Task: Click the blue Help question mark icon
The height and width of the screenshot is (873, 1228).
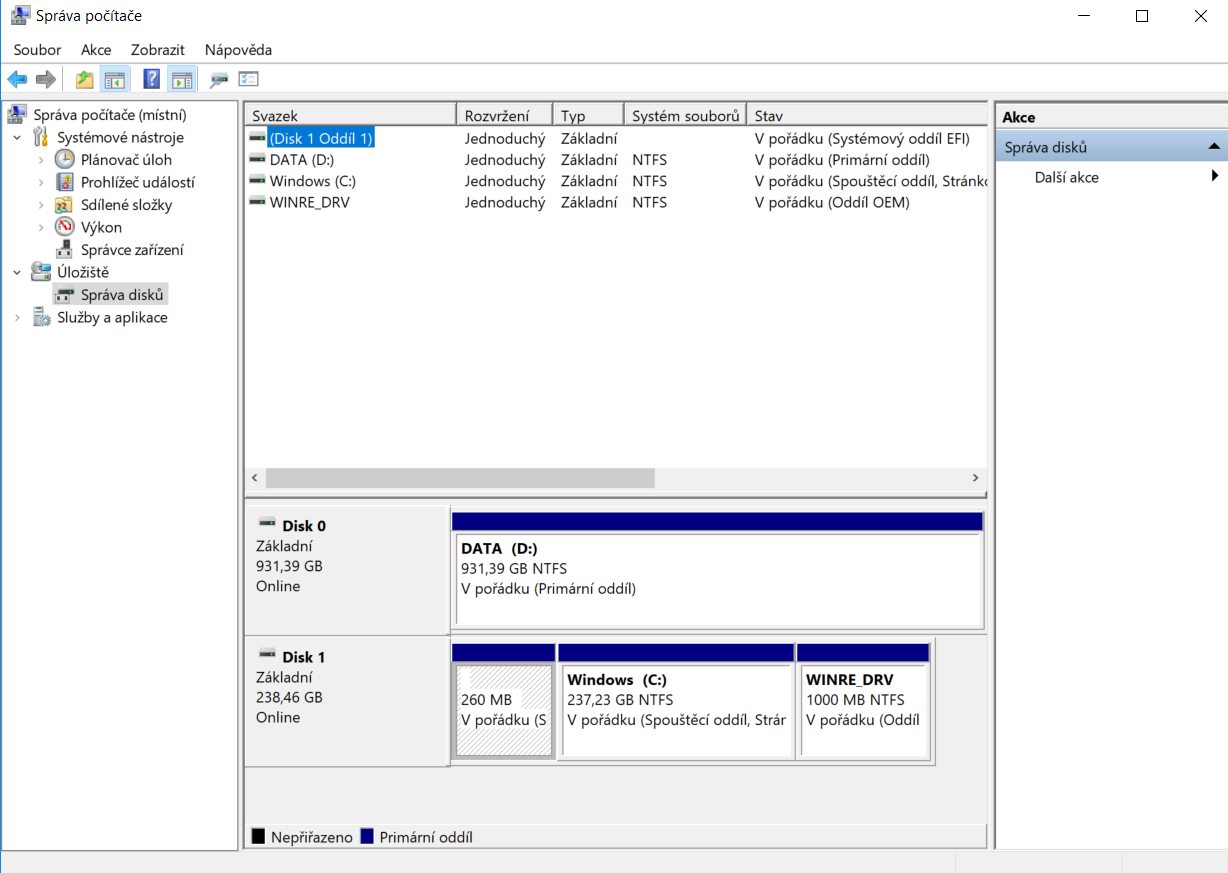Action: pyautogui.click(x=152, y=79)
